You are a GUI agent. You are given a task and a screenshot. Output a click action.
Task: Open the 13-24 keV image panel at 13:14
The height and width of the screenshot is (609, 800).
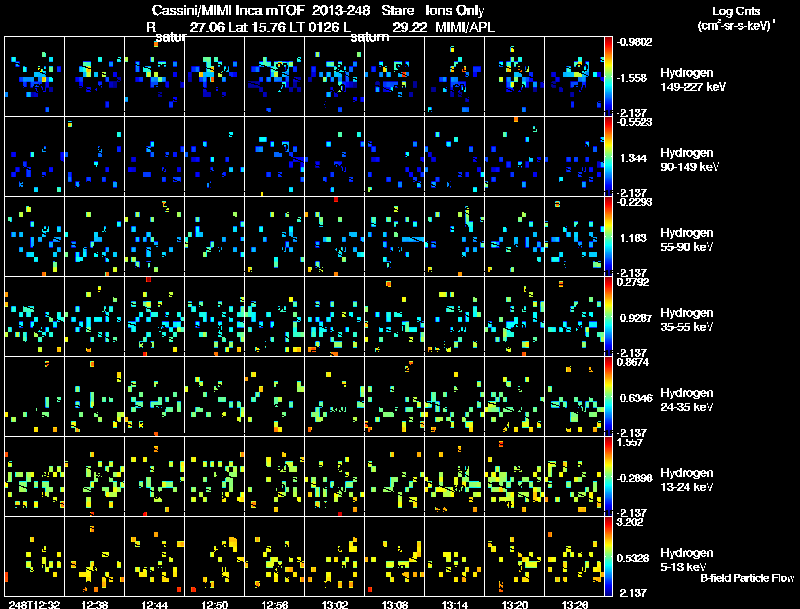tap(455, 476)
